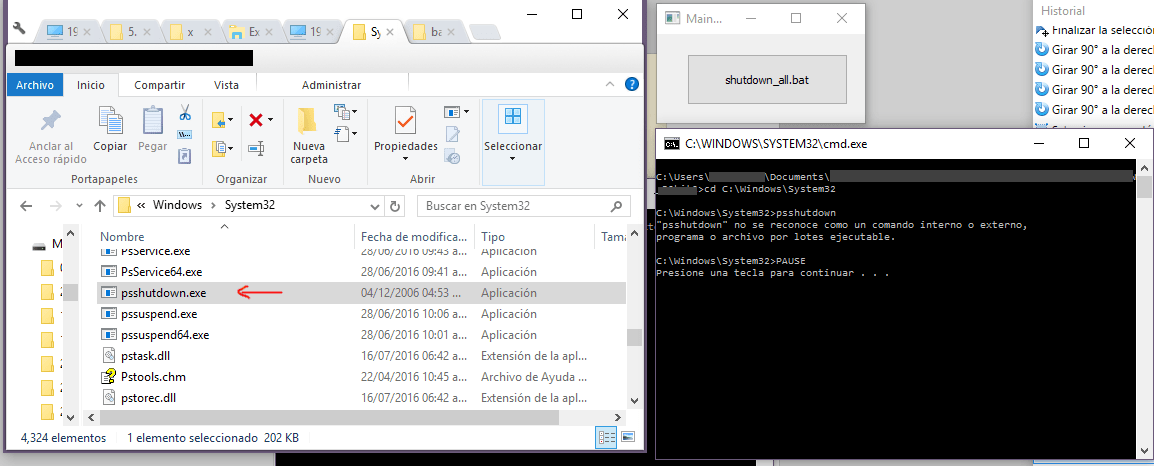Open the Archivo menu button
Image resolution: width=1154 pixels, height=466 pixels.
point(35,85)
